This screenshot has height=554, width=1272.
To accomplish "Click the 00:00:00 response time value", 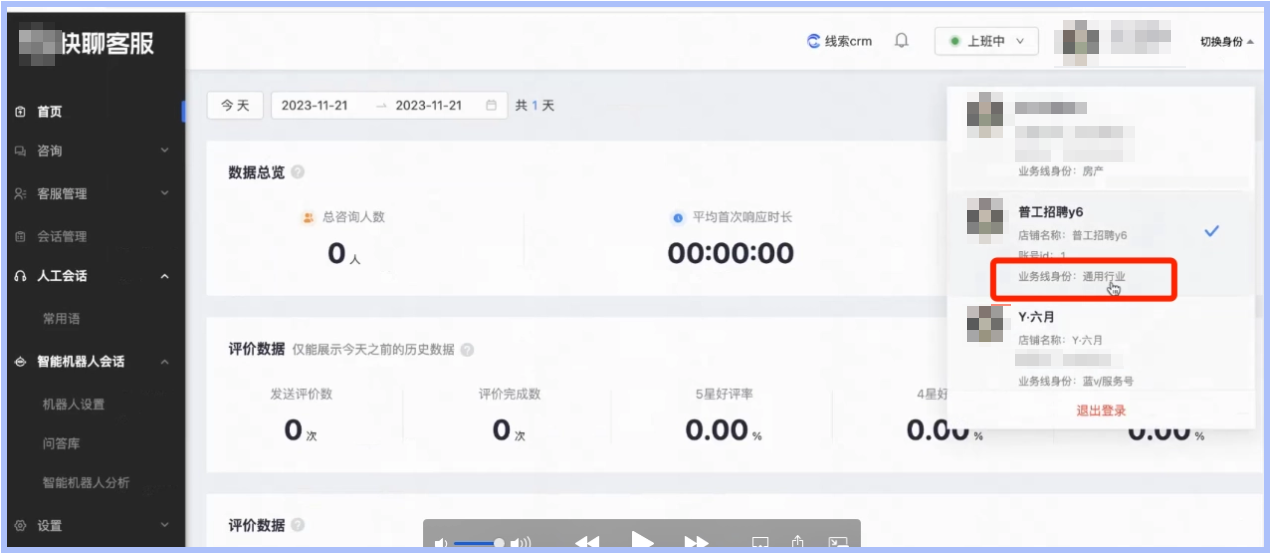I will click(730, 254).
